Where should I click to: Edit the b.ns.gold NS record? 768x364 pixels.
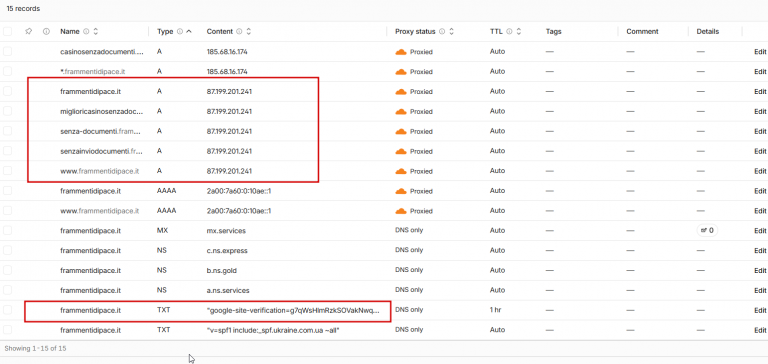760,270
